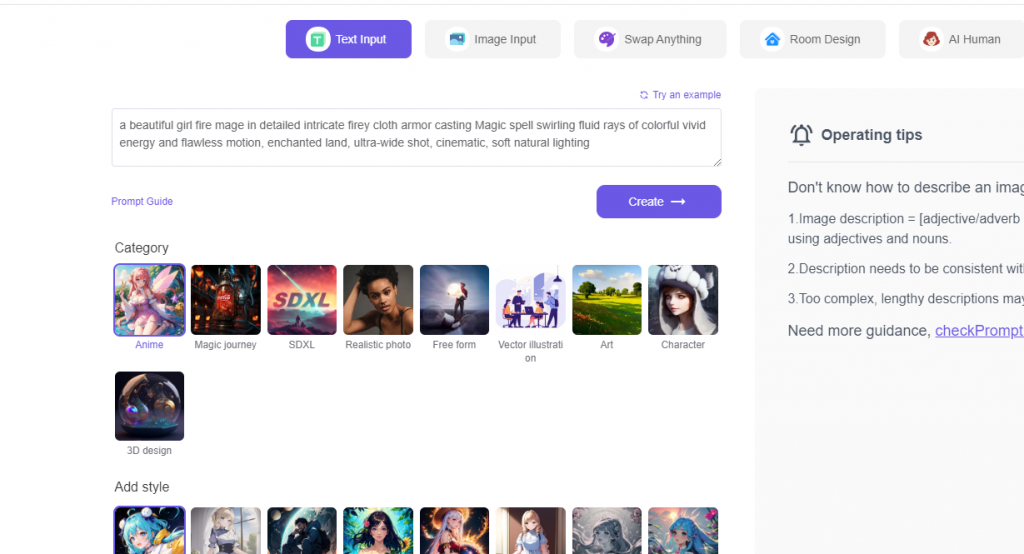Pick the SDXL category
The image size is (1024, 554).
pos(302,300)
